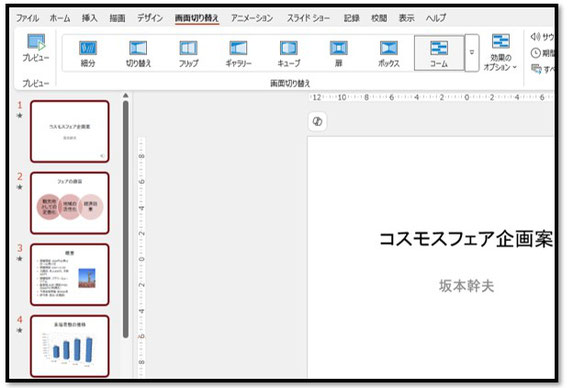Select the コーム transition effect
The height and width of the screenshot is (388, 573).
[x=439, y=53]
